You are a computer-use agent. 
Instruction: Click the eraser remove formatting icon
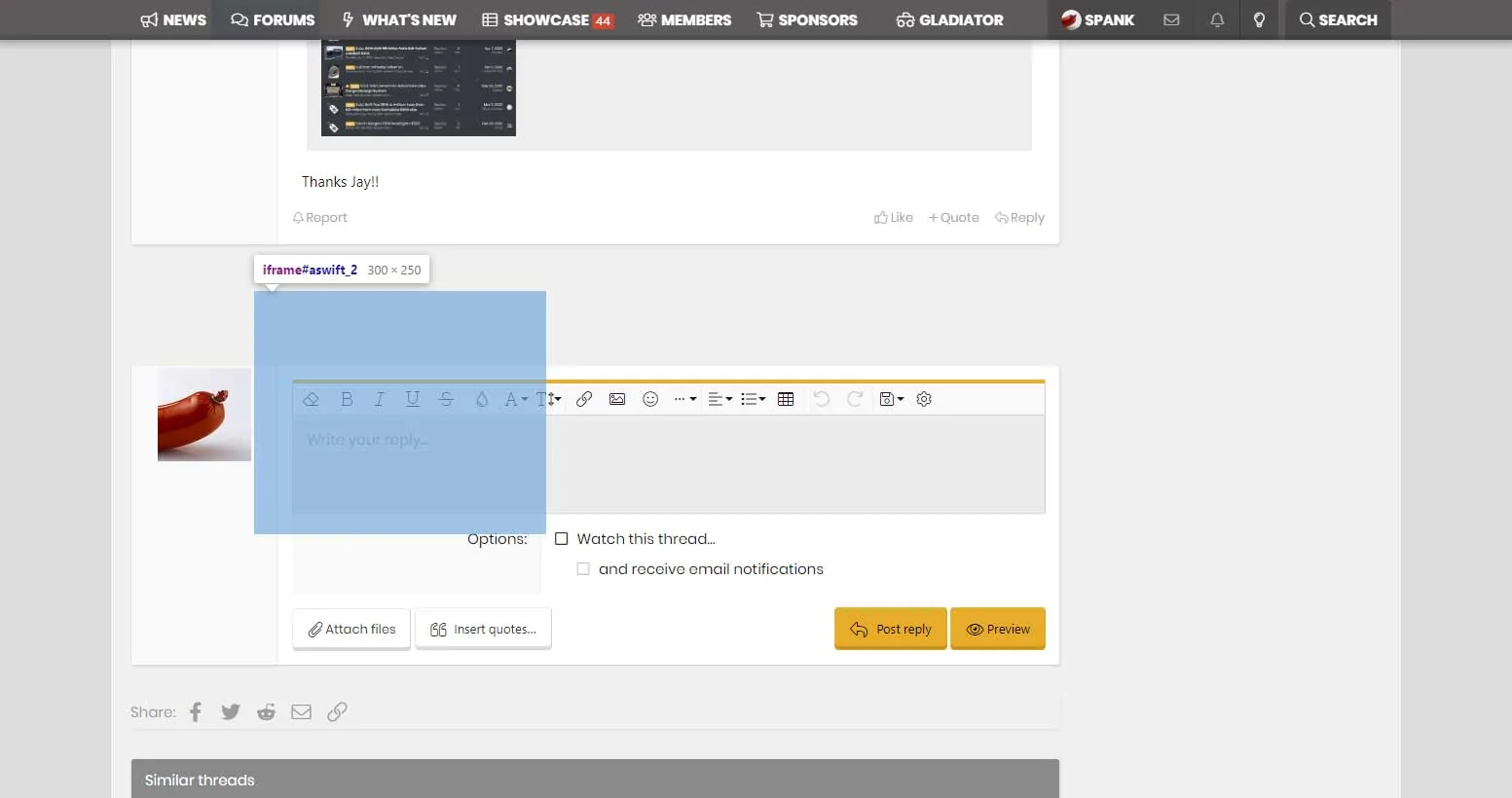(311, 399)
